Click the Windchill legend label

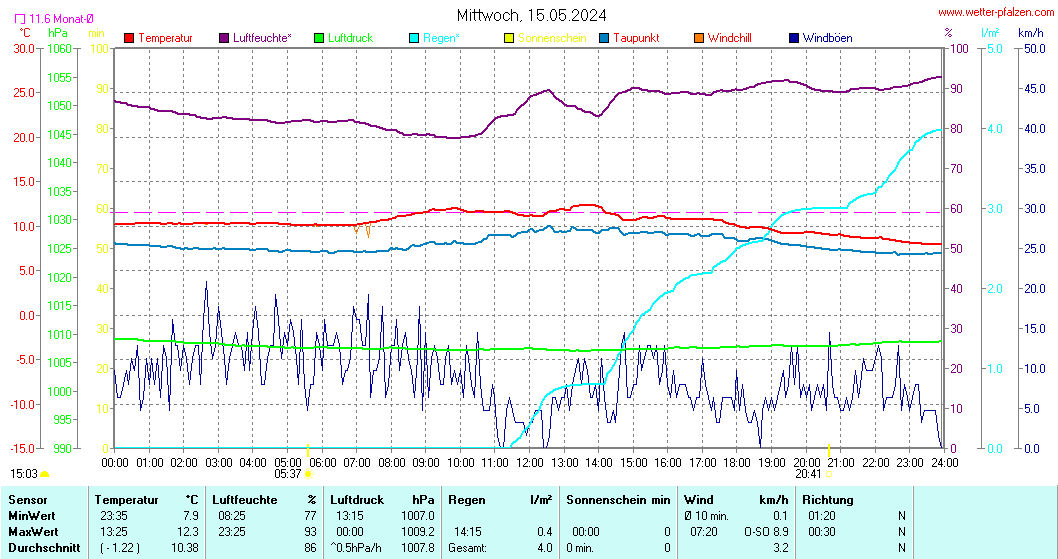point(729,38)
